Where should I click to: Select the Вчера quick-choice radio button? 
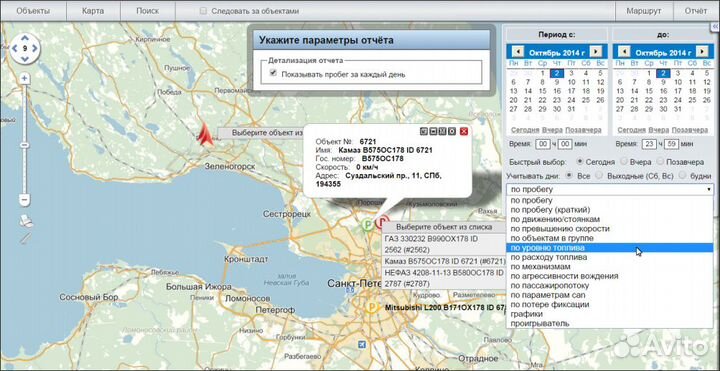pos(624,162)
